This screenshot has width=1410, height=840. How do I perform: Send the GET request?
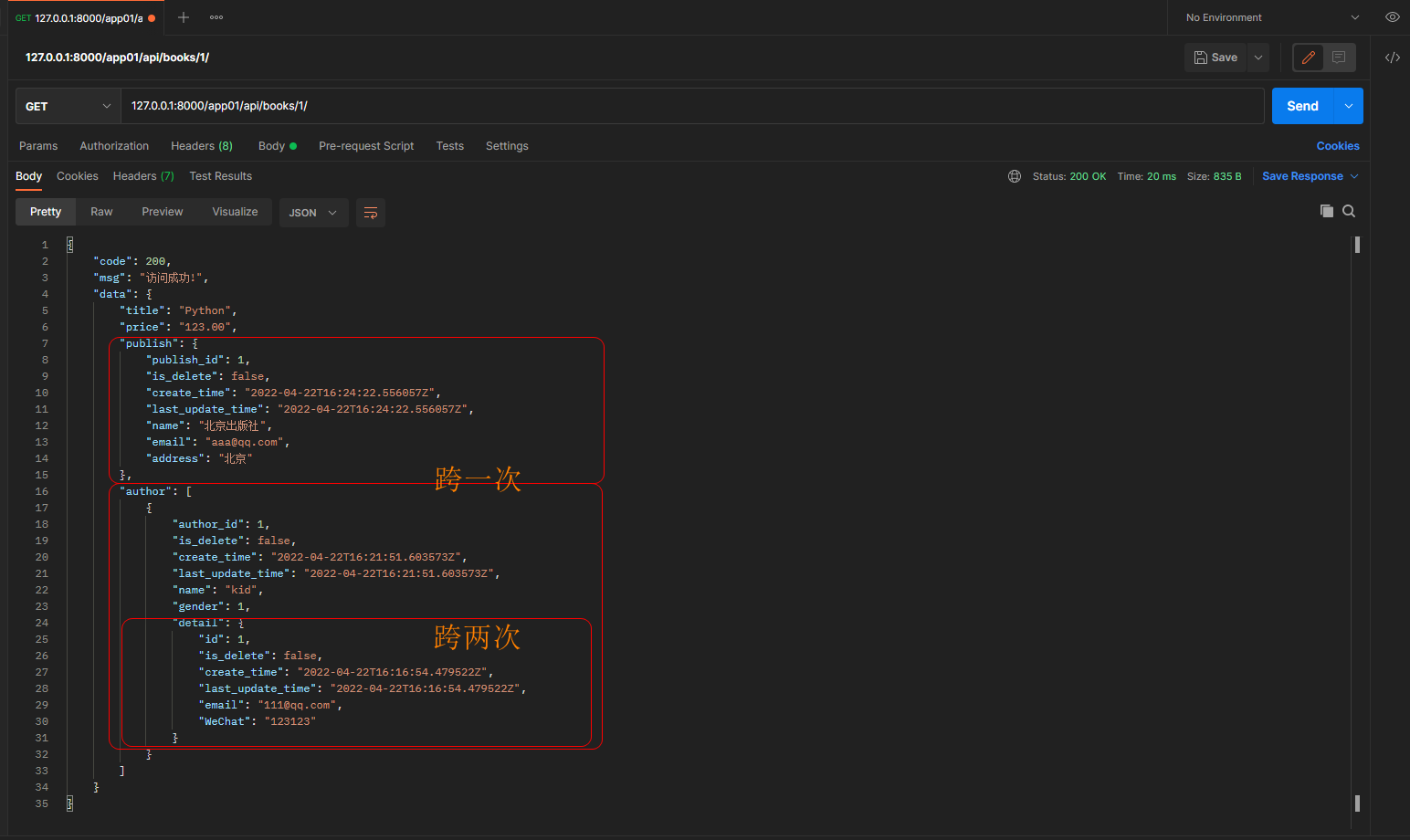[1302, 106]
